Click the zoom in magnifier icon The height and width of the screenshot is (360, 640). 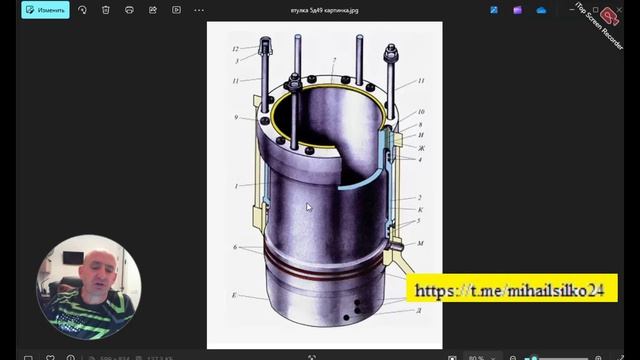coord(598,358)
